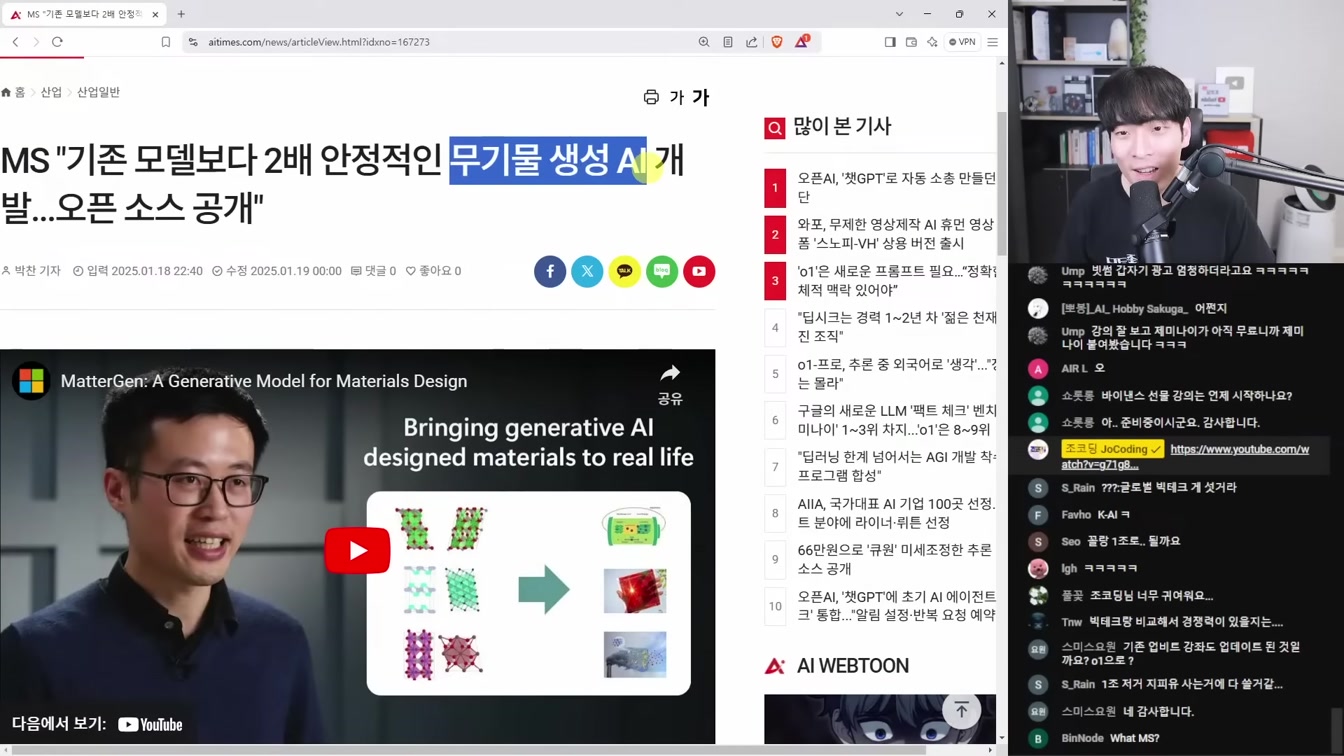Viewport: 1344px width, 756px height.
Task: Open site information icon in address bar
Action: (193, 42)
